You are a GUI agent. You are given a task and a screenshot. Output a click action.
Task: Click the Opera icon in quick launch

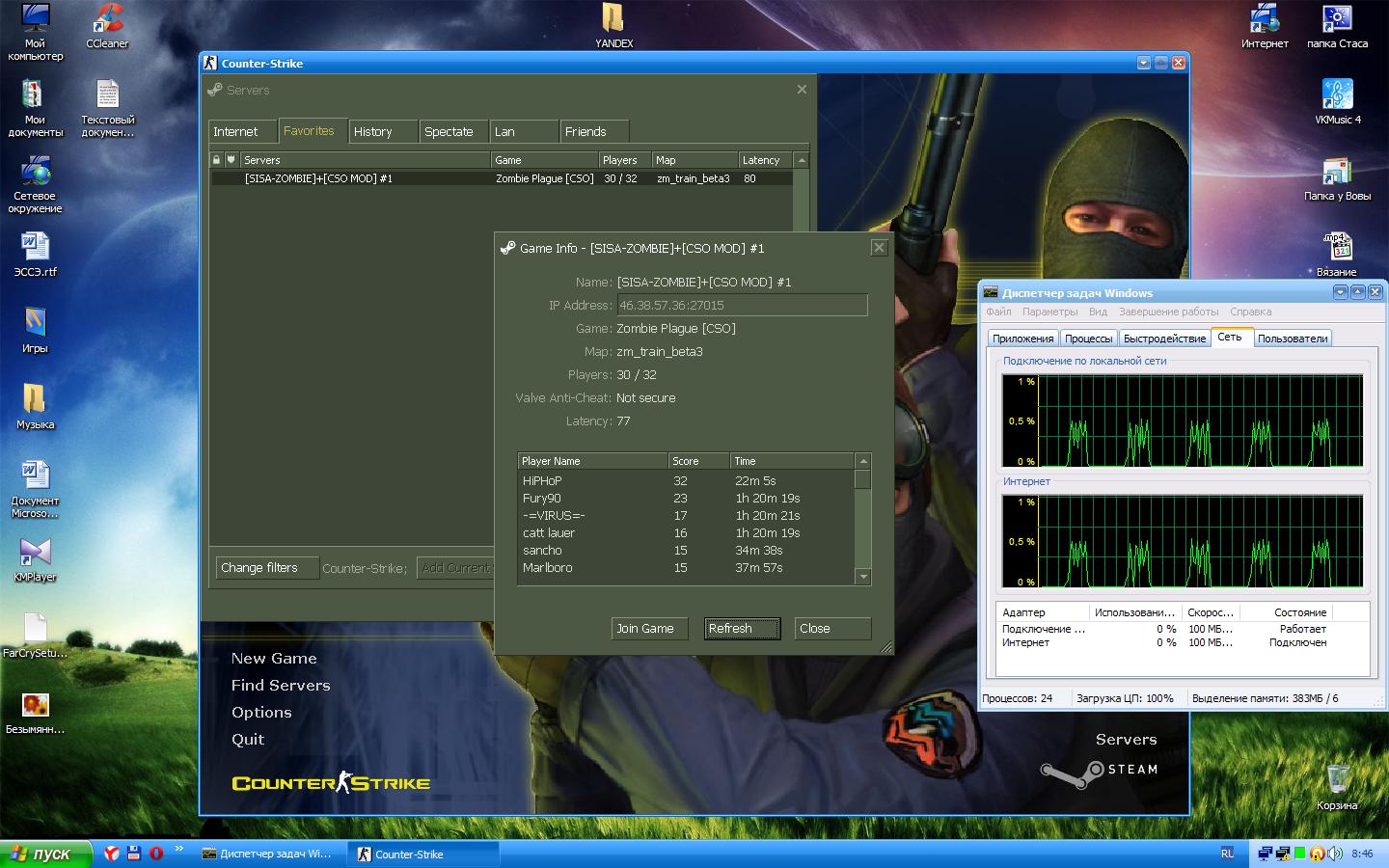click(156, 854)
